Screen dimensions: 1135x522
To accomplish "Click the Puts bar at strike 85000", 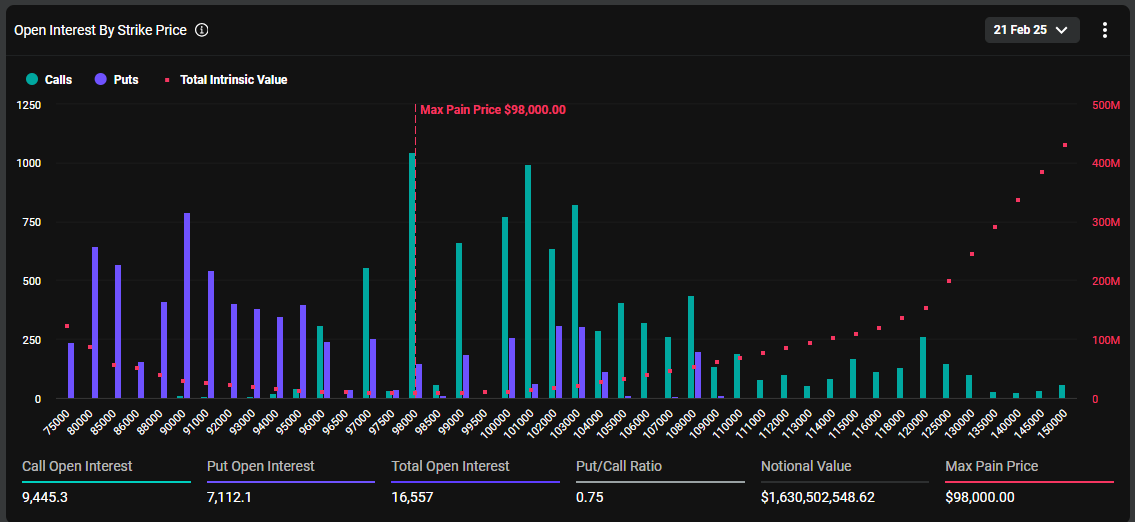I will coord(118,332).
